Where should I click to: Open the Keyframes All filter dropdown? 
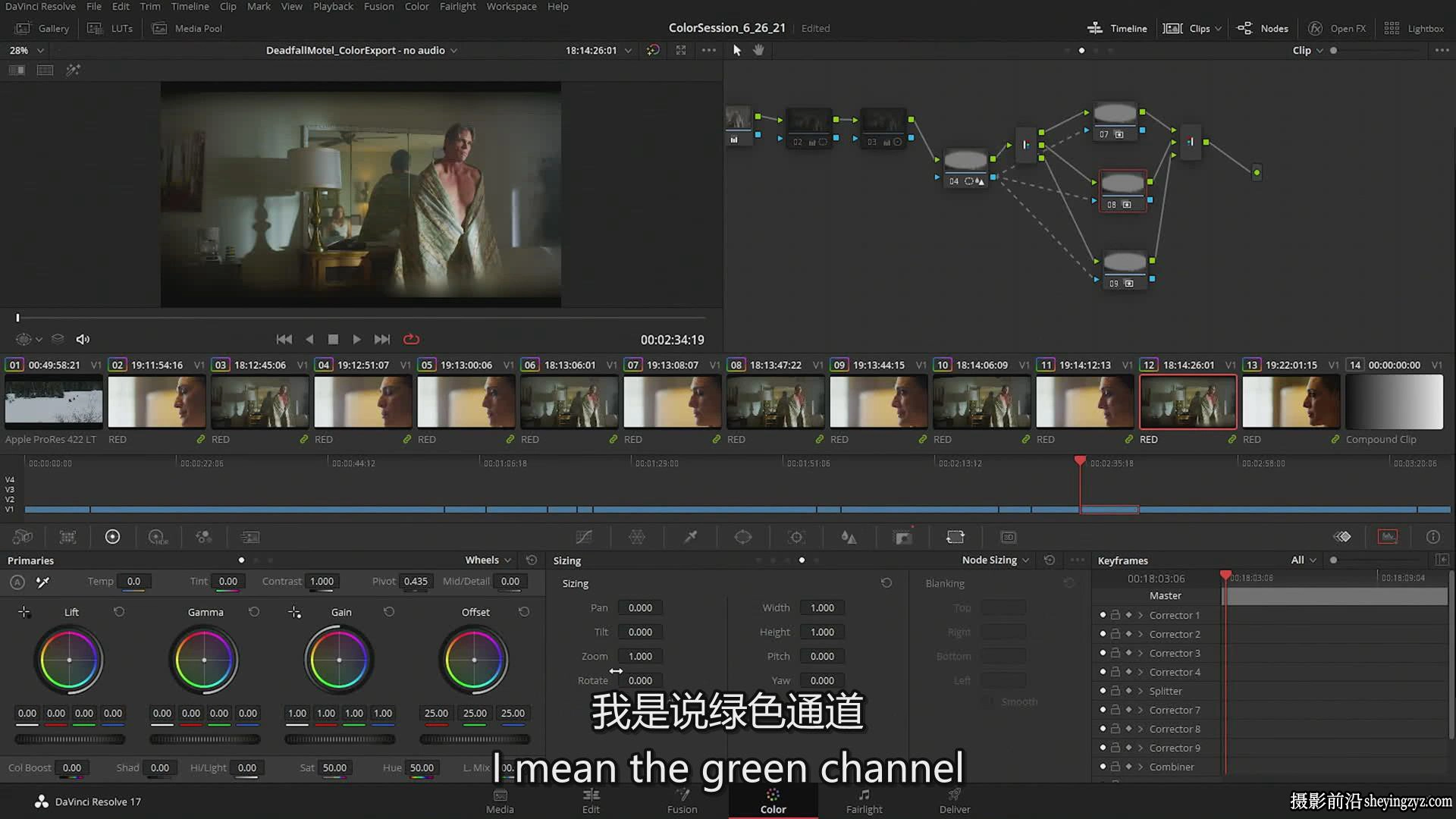point(1304,560)
